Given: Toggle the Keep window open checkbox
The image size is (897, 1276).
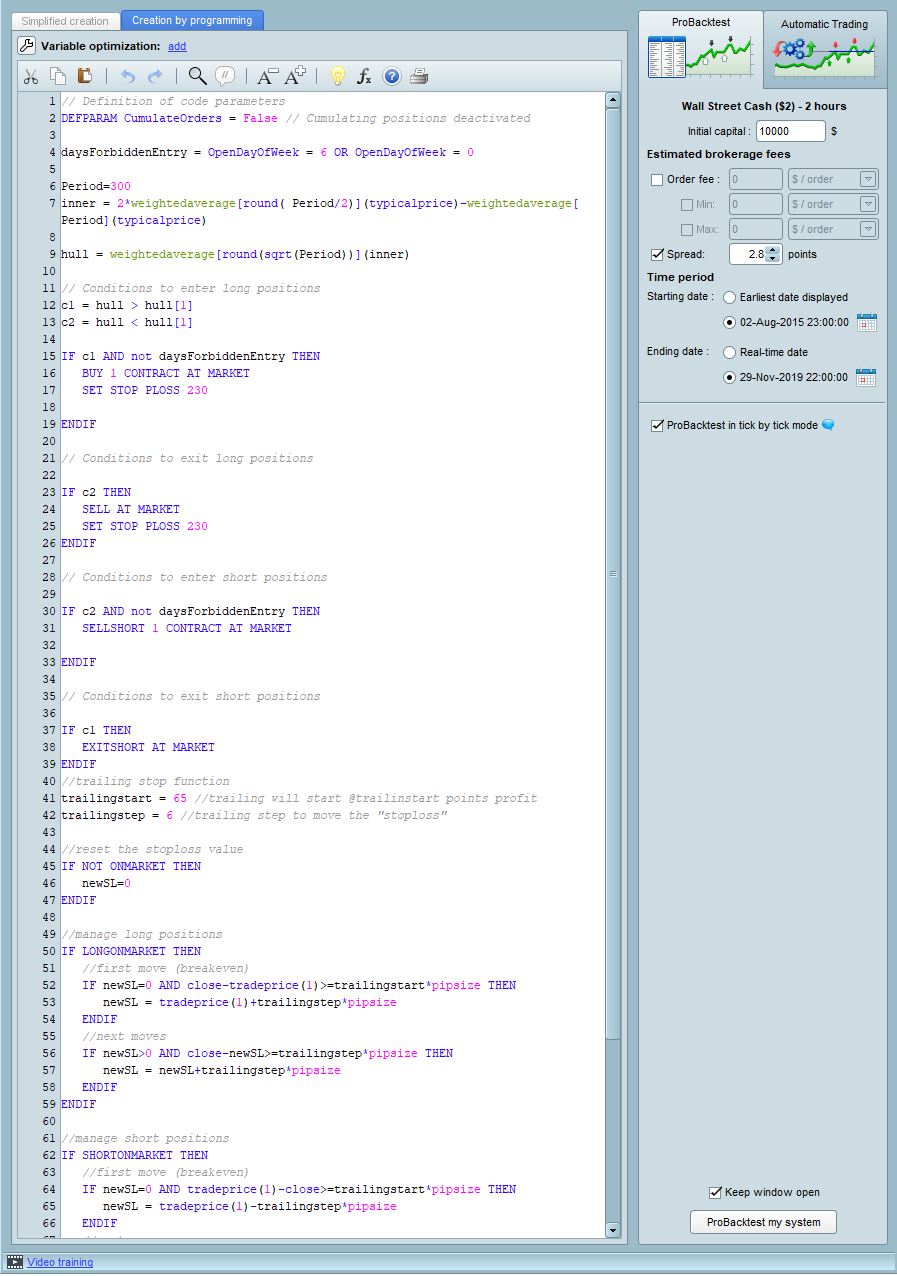Looking at the screenshot, I should (x=715, y=1192).
